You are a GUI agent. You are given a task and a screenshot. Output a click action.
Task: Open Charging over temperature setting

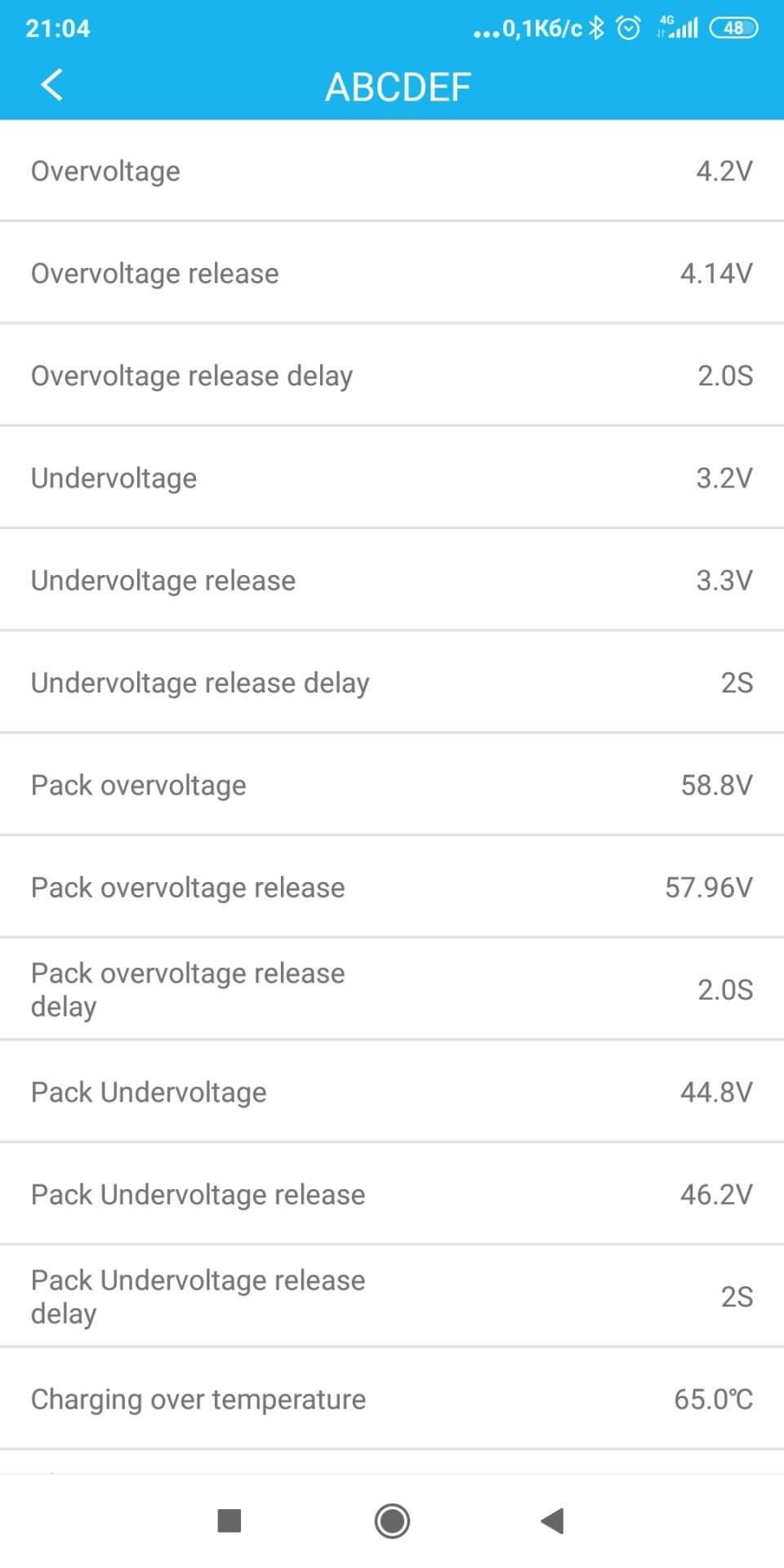pyautogui.click(x=392, y=1399)
